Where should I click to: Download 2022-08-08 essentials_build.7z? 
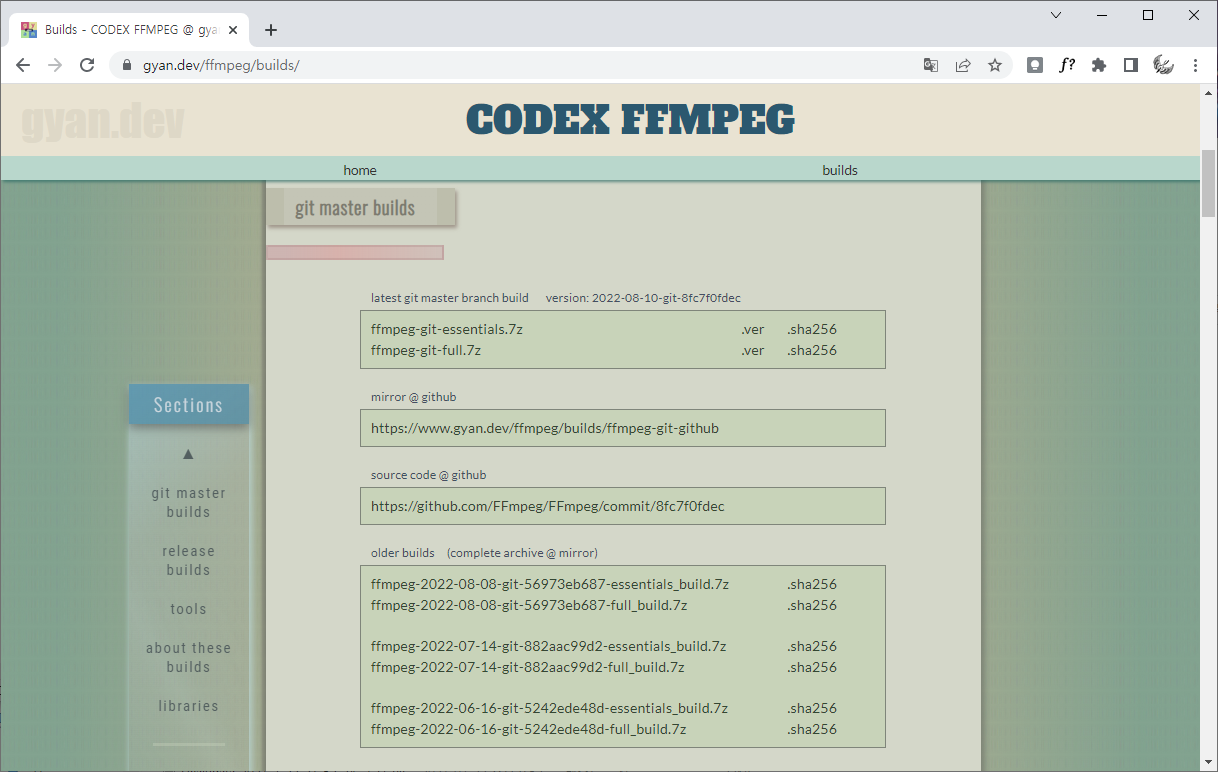pyautogui.click(x=550, y=584)
